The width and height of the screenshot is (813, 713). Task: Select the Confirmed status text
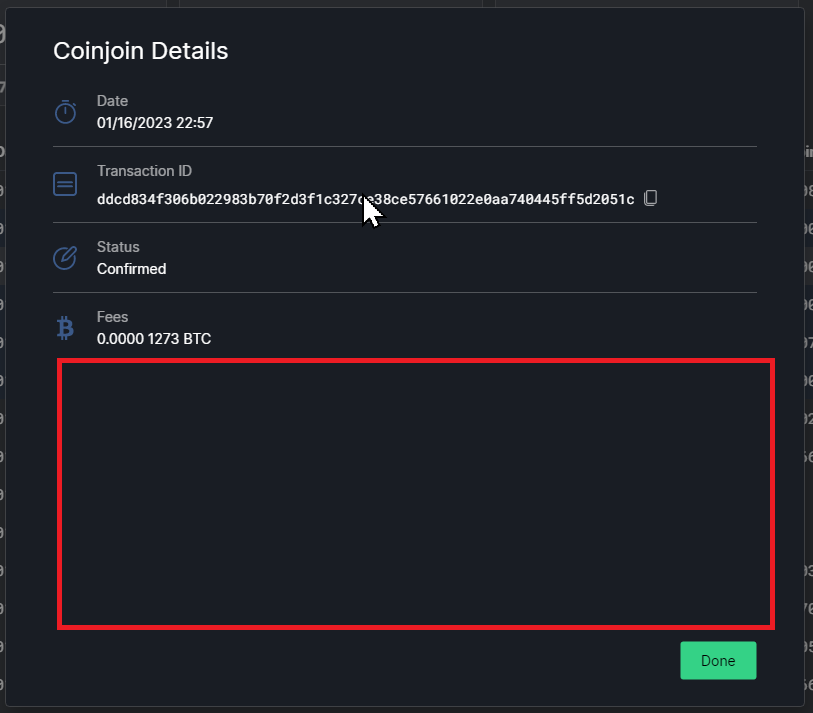(131, 268)
